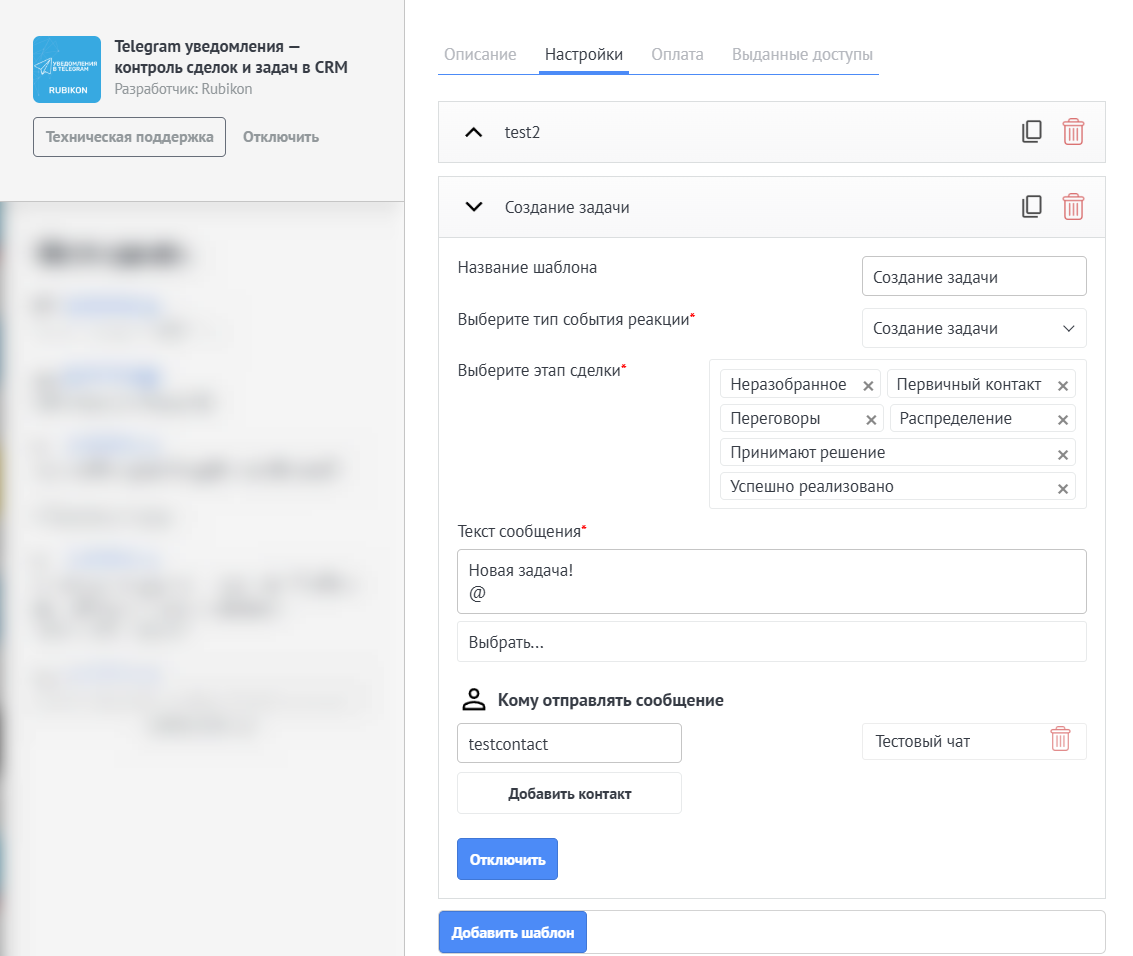Open the Выбрать... variable dropdown
The image size is (1133, 956).
[x=772, y=642]
